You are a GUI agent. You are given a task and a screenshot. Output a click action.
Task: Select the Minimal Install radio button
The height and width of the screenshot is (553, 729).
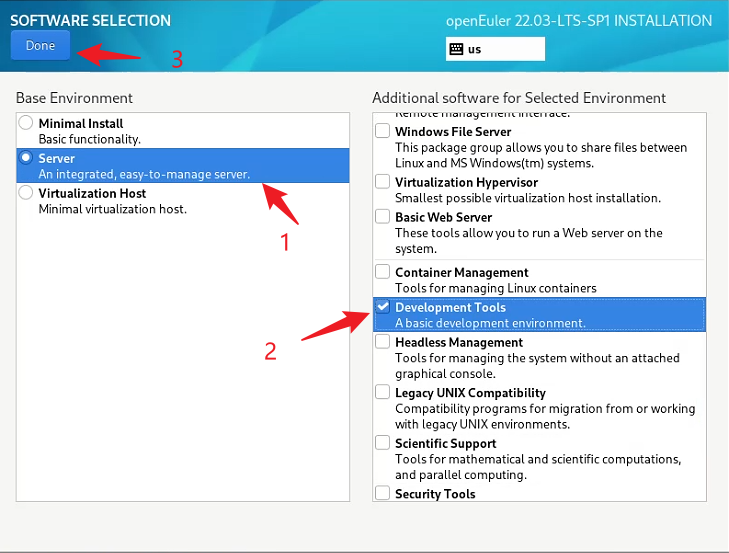pyautogui.click(x=26, y=123)
